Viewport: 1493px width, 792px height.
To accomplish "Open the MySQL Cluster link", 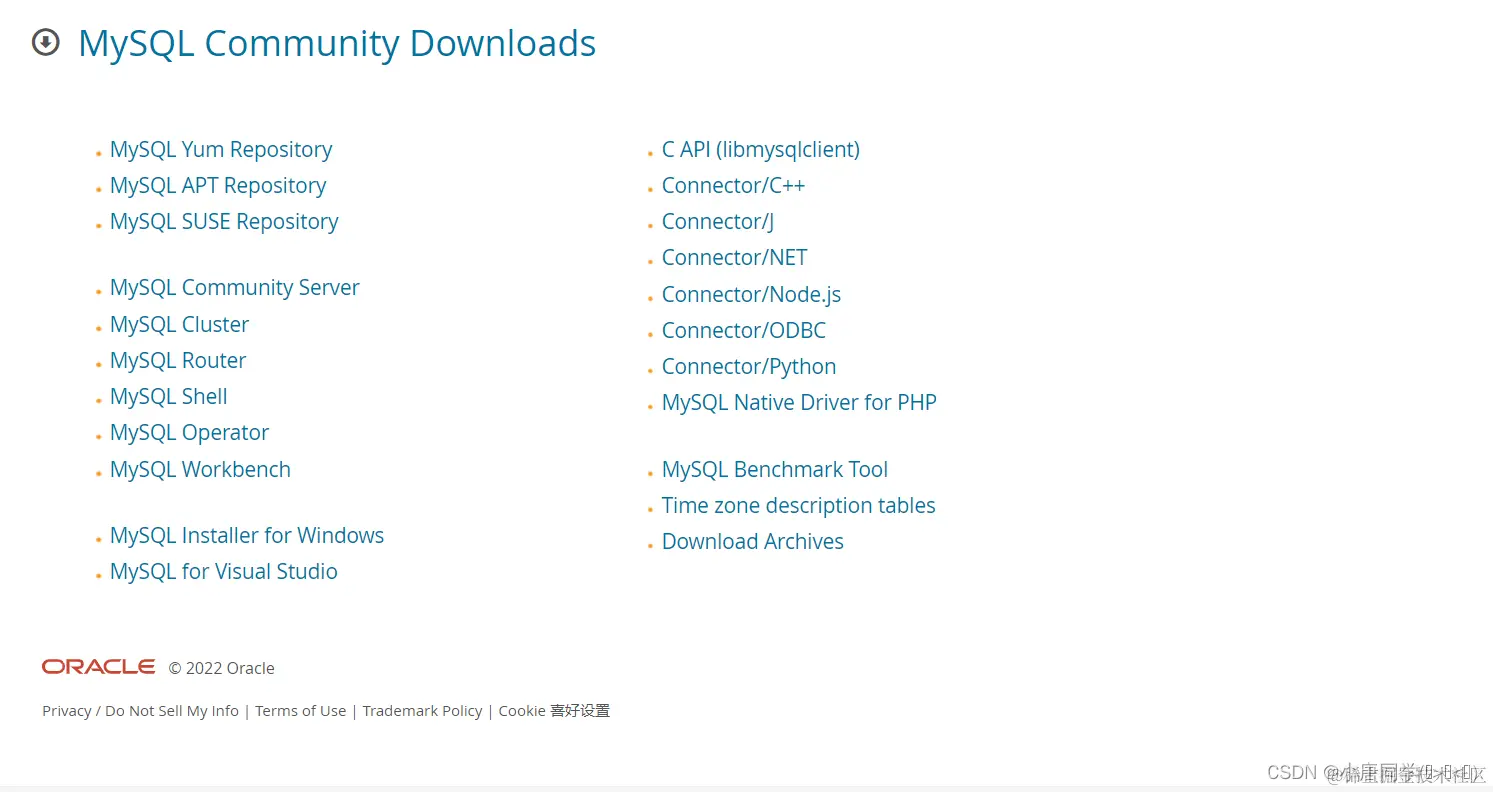I will tap(180, 324).
